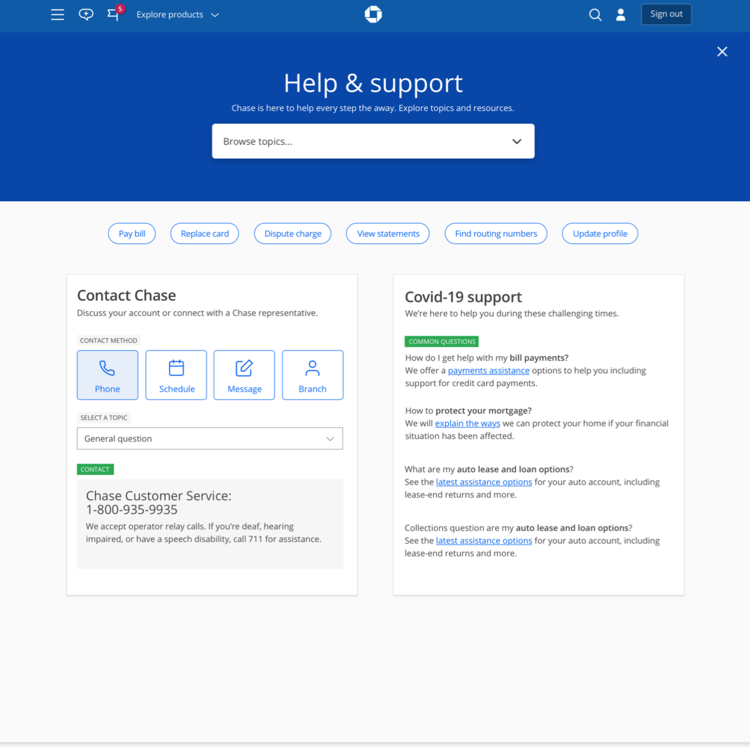Open the Browse topics dropdown

[x=373, y=141]
